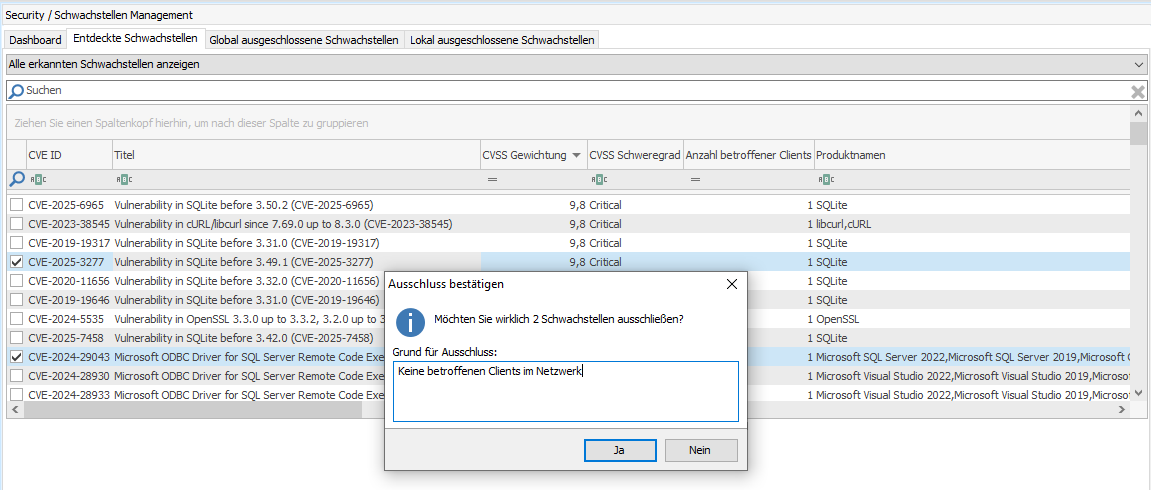Viewport: 1151px width, 490px height.
Task: Select the Entdeckte Schwachstellen tab
Action: [135, 39]
